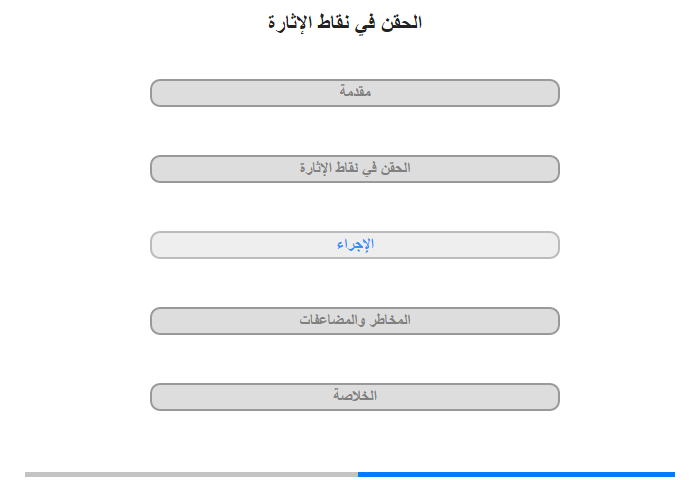Open the المخاطر والمضاعفات section

coord(355,321)
